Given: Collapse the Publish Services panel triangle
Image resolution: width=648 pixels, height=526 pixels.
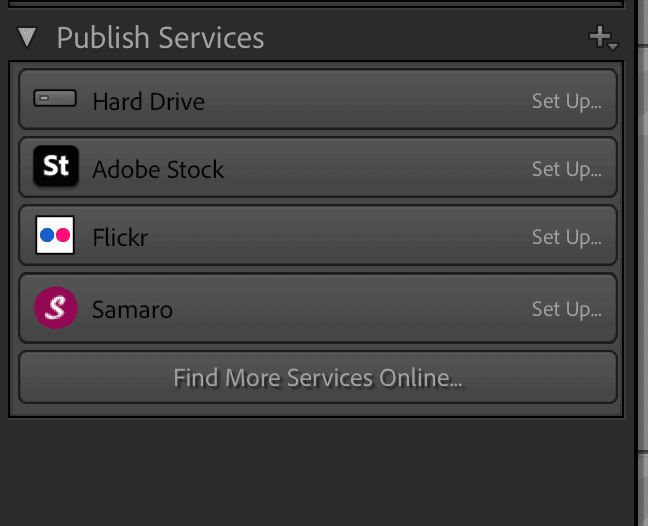Looking at the screenshot, I should (27, 37).
